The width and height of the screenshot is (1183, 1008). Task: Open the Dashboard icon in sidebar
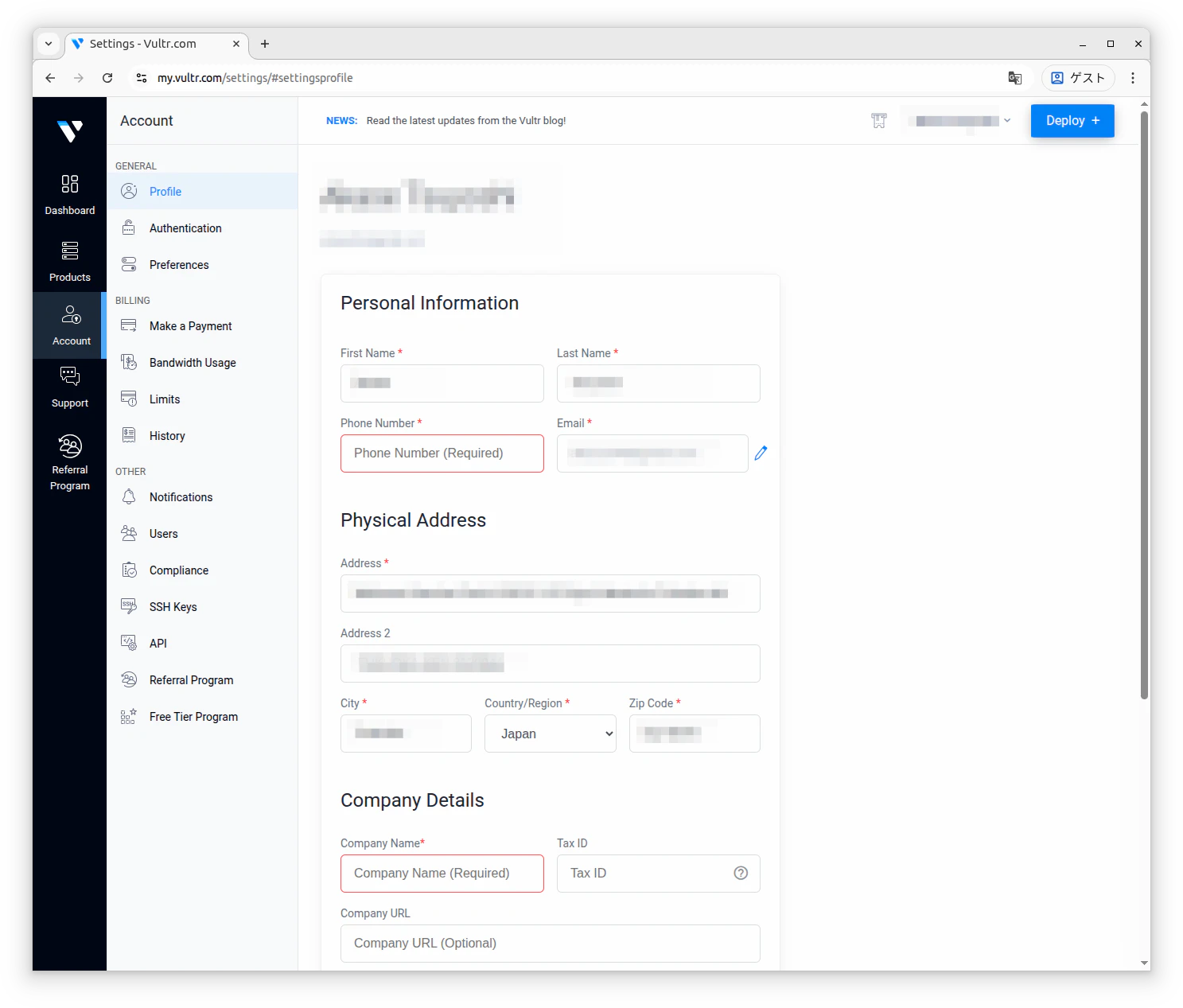point(70,184)
